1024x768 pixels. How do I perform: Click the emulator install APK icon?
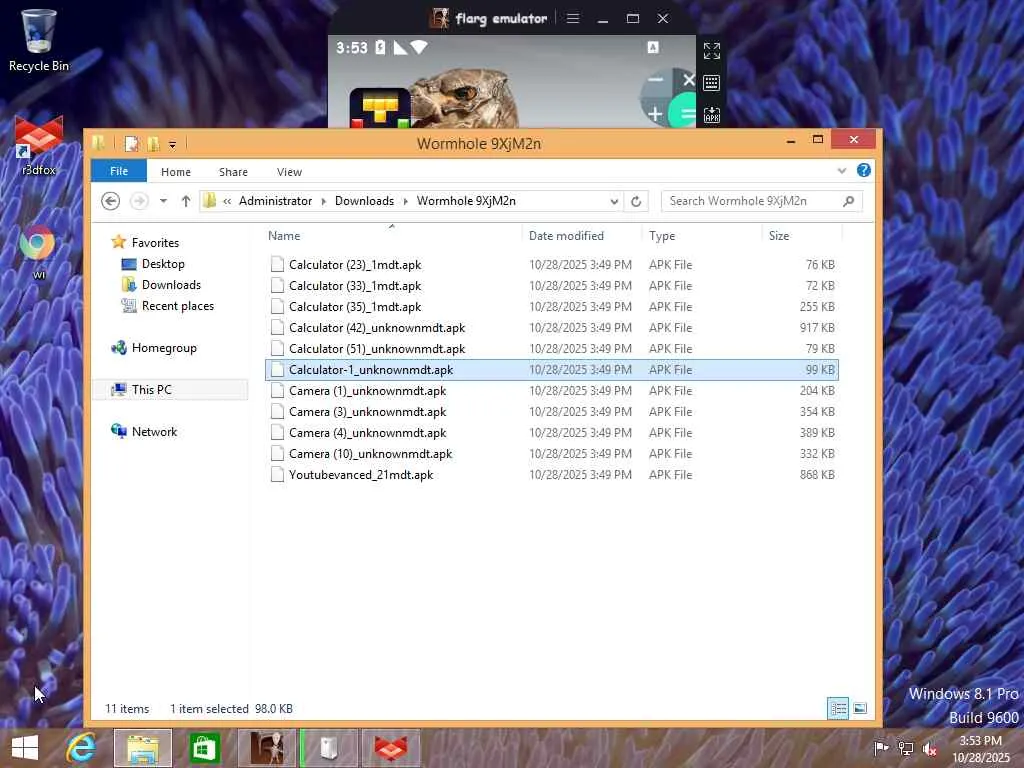pyautogui.click(x=711, y=115)
